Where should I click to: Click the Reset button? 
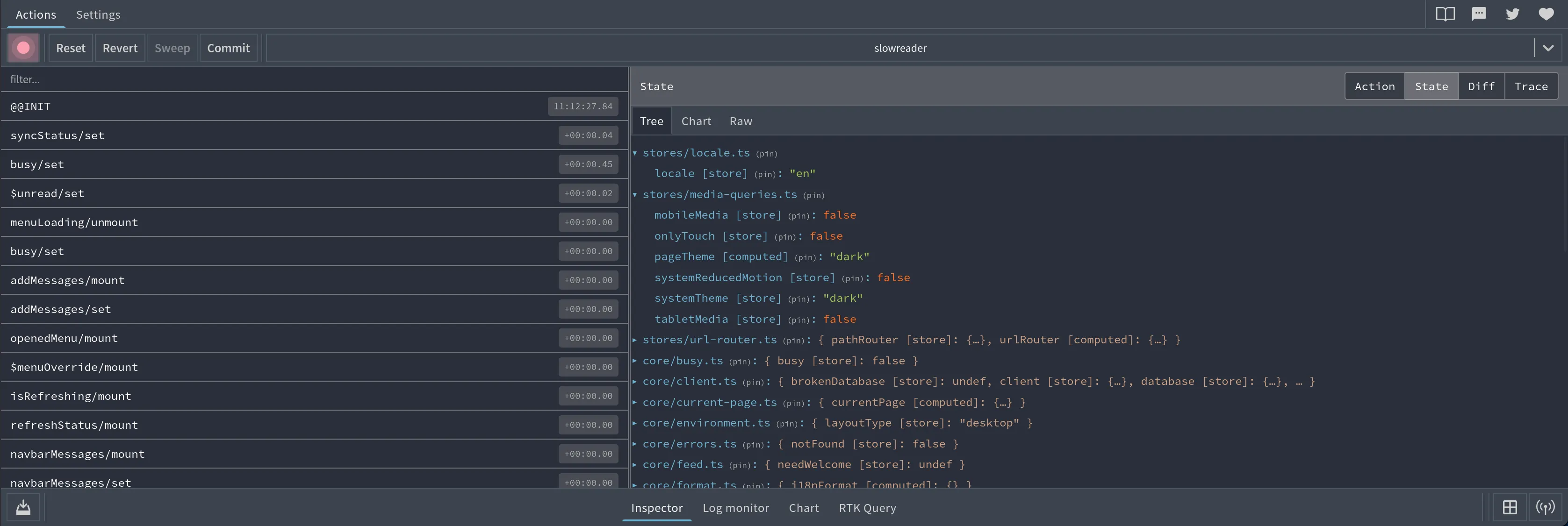[71, 48]
